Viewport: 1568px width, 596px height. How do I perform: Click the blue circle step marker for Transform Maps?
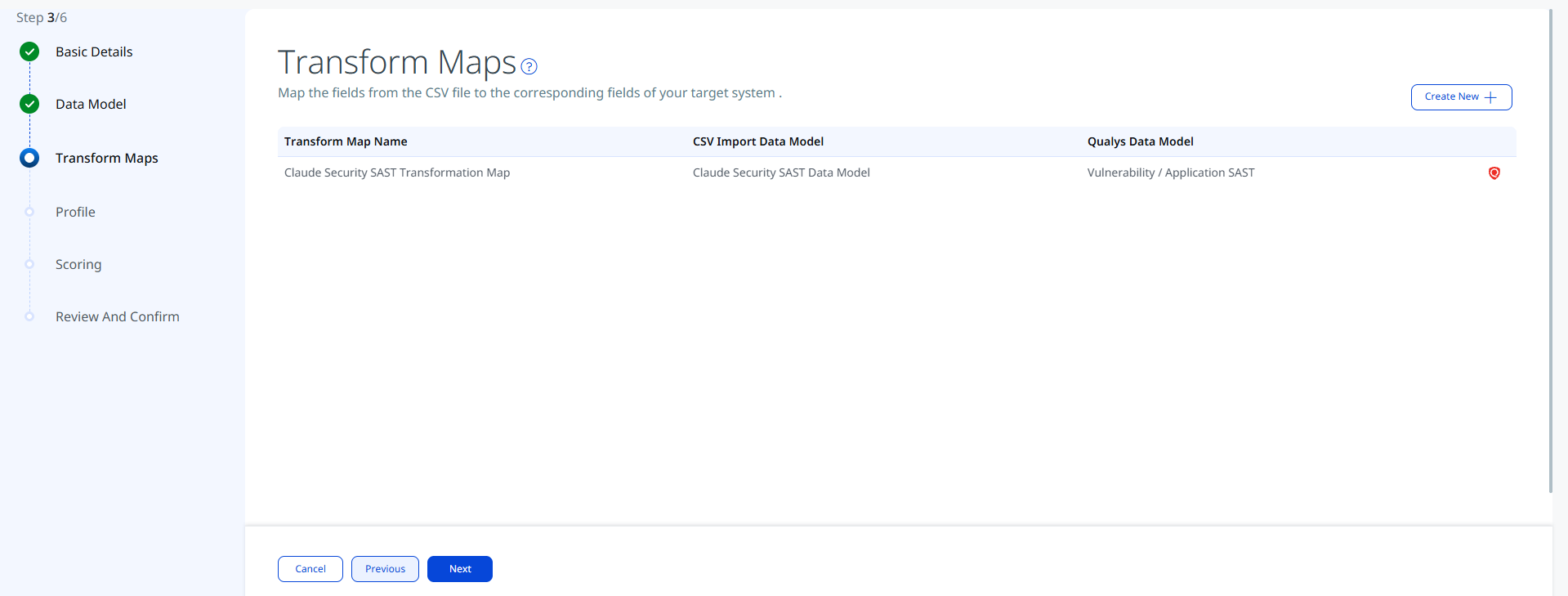[x=29, y=158]
